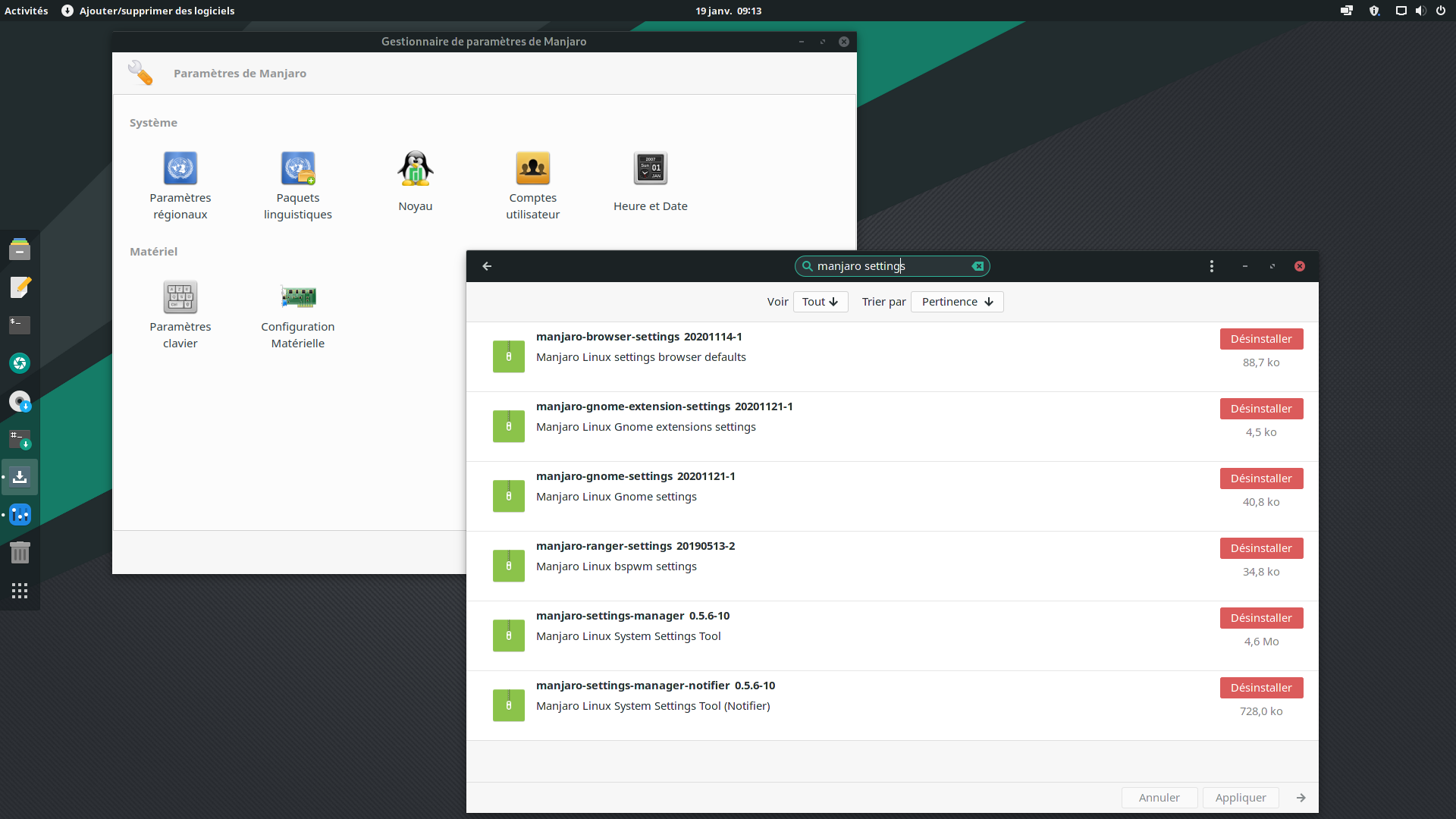Open the blue Manjaro Settings dock icon
Image resolution: width=1456 pixels, height=819 pixels.
20,515
